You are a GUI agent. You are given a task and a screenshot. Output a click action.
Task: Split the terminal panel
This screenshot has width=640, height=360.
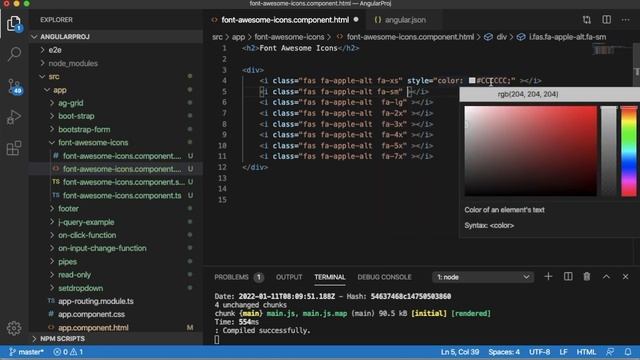pos(568,277)
